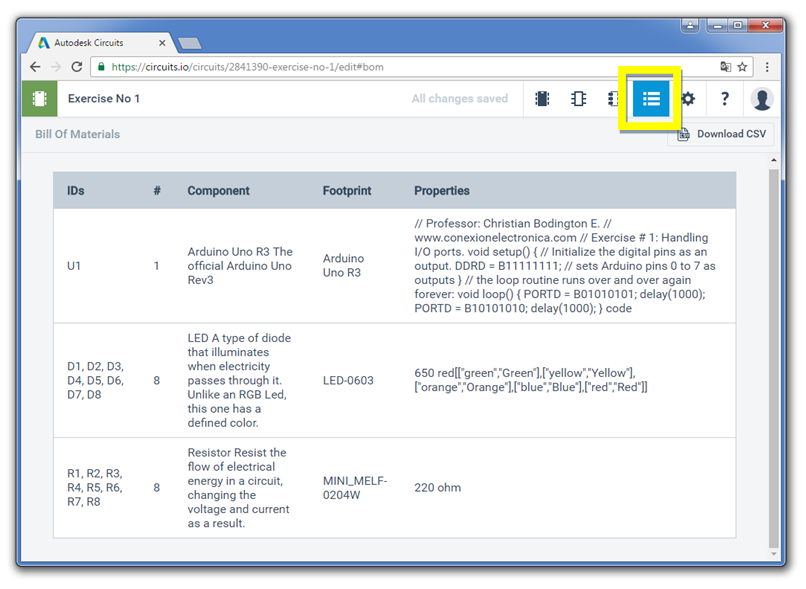Click the LED-0603 footprint cell
The image size is (806, 589).
[348, 380]
